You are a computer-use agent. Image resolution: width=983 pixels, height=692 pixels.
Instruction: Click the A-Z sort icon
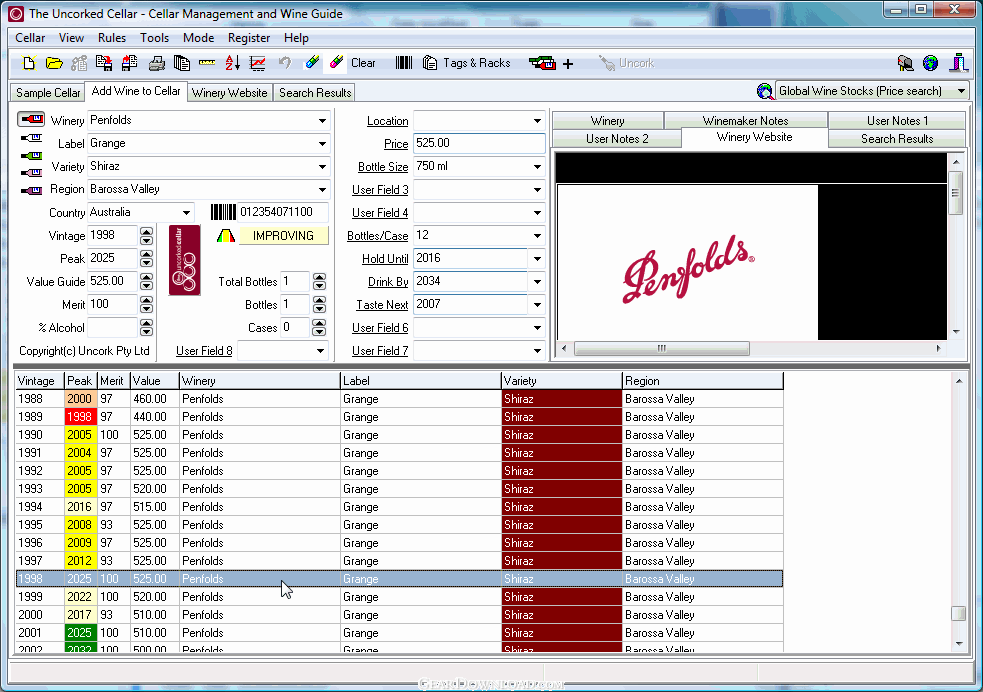tap(233, 63)
